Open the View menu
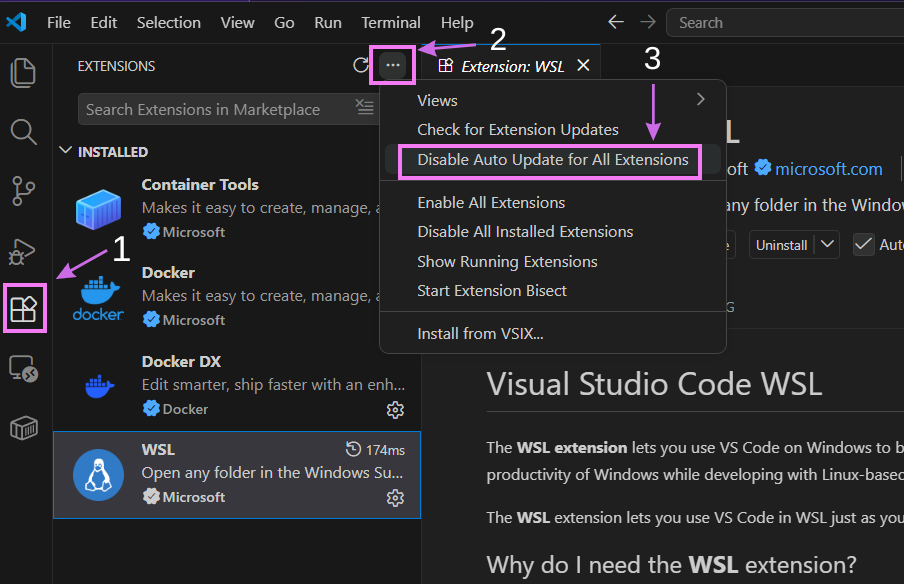 tap(238, 22)
